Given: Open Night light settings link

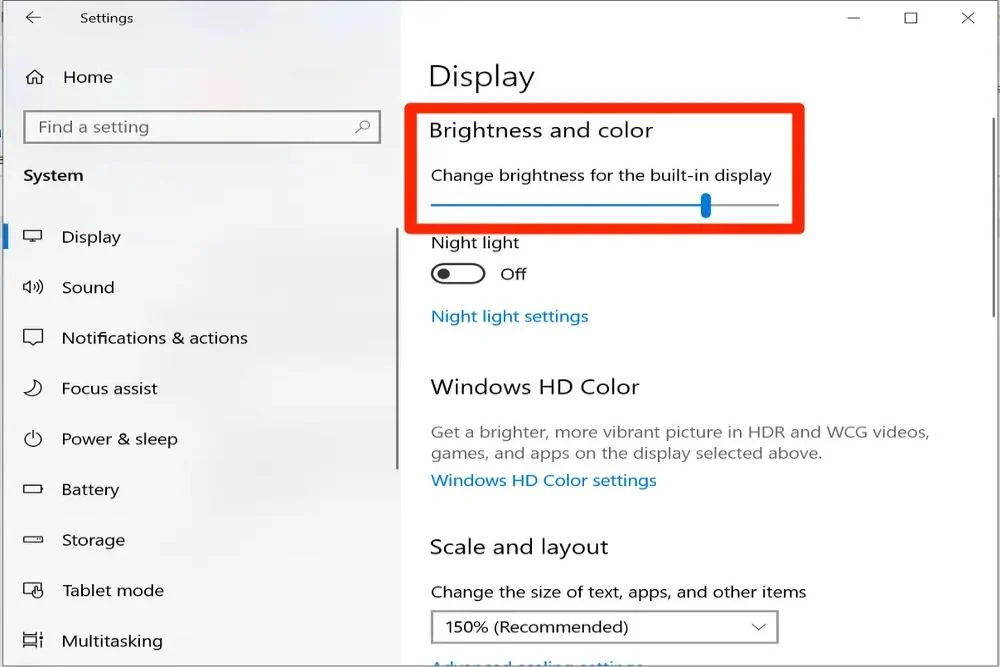Looking at the screenshot, I should pos(509,316).
